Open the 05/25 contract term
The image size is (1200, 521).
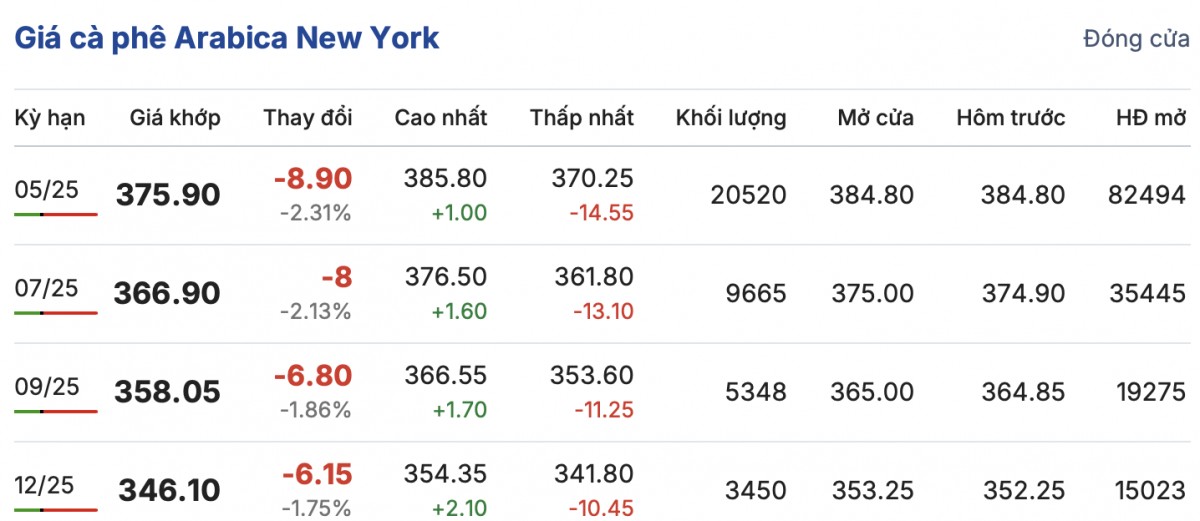(x=46, y=190)
